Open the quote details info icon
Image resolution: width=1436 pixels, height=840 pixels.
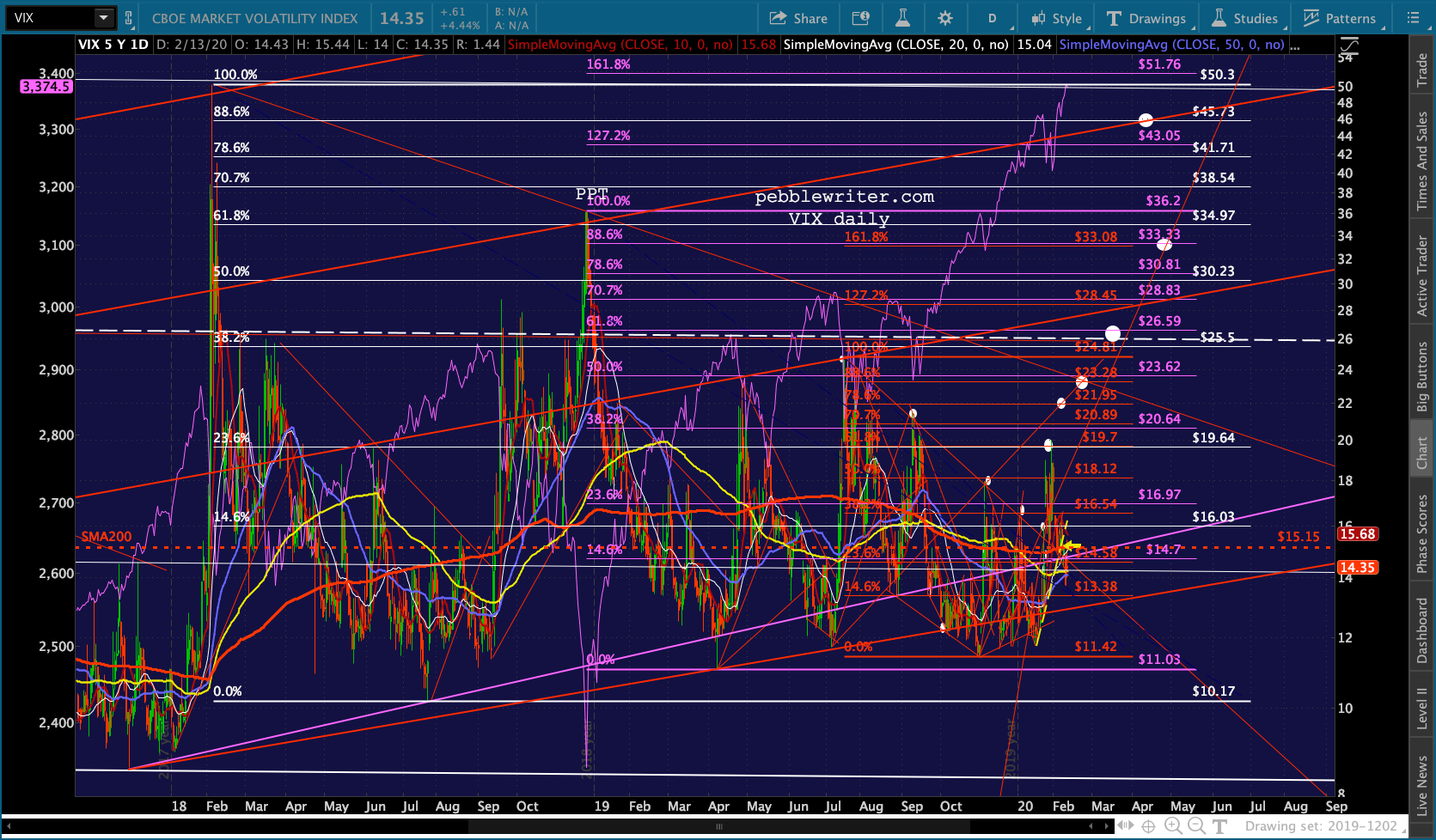pos(860,18)
